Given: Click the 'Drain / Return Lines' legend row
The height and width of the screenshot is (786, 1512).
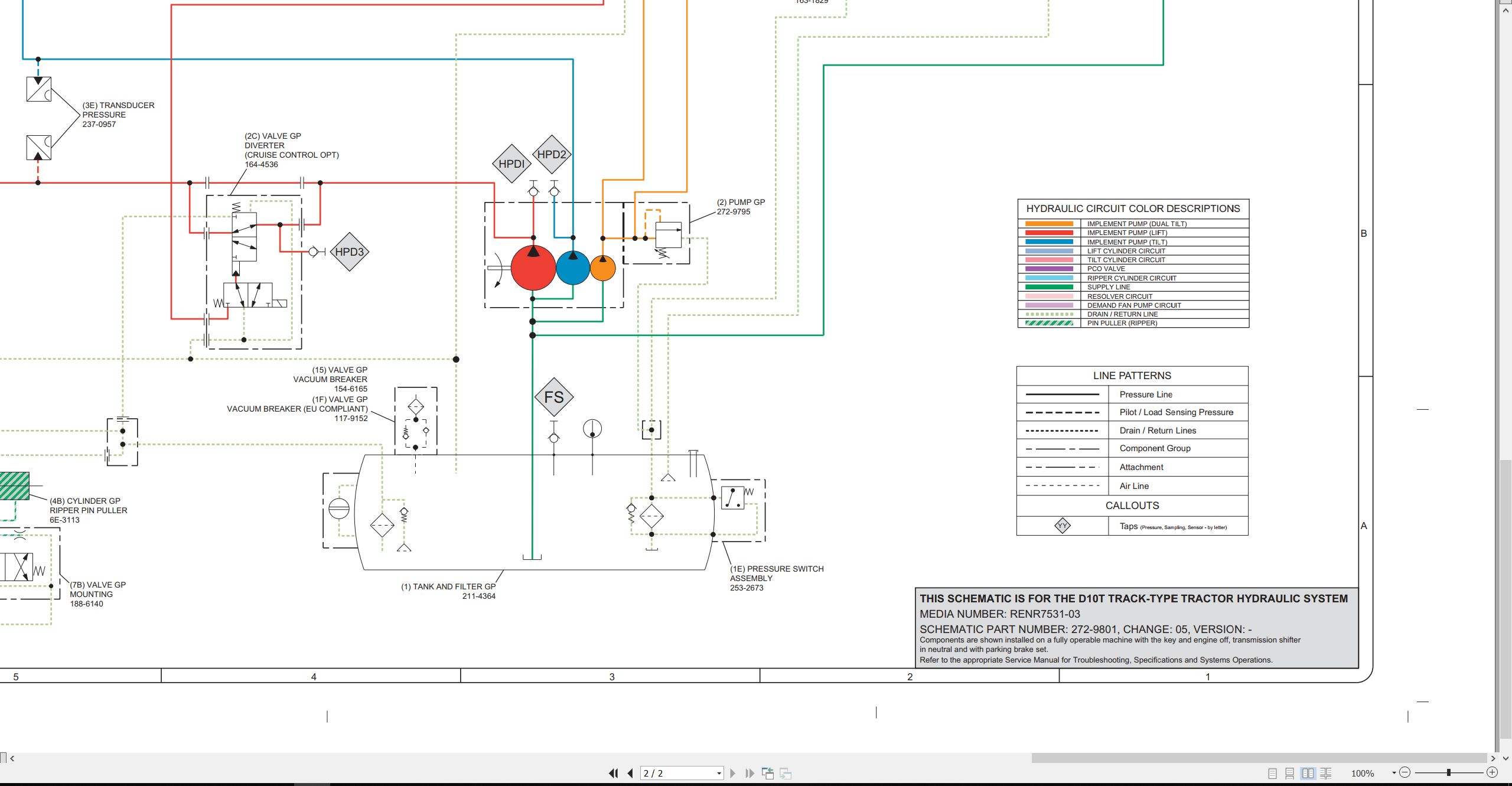Looking at the screenshot, I should 1132,430.
